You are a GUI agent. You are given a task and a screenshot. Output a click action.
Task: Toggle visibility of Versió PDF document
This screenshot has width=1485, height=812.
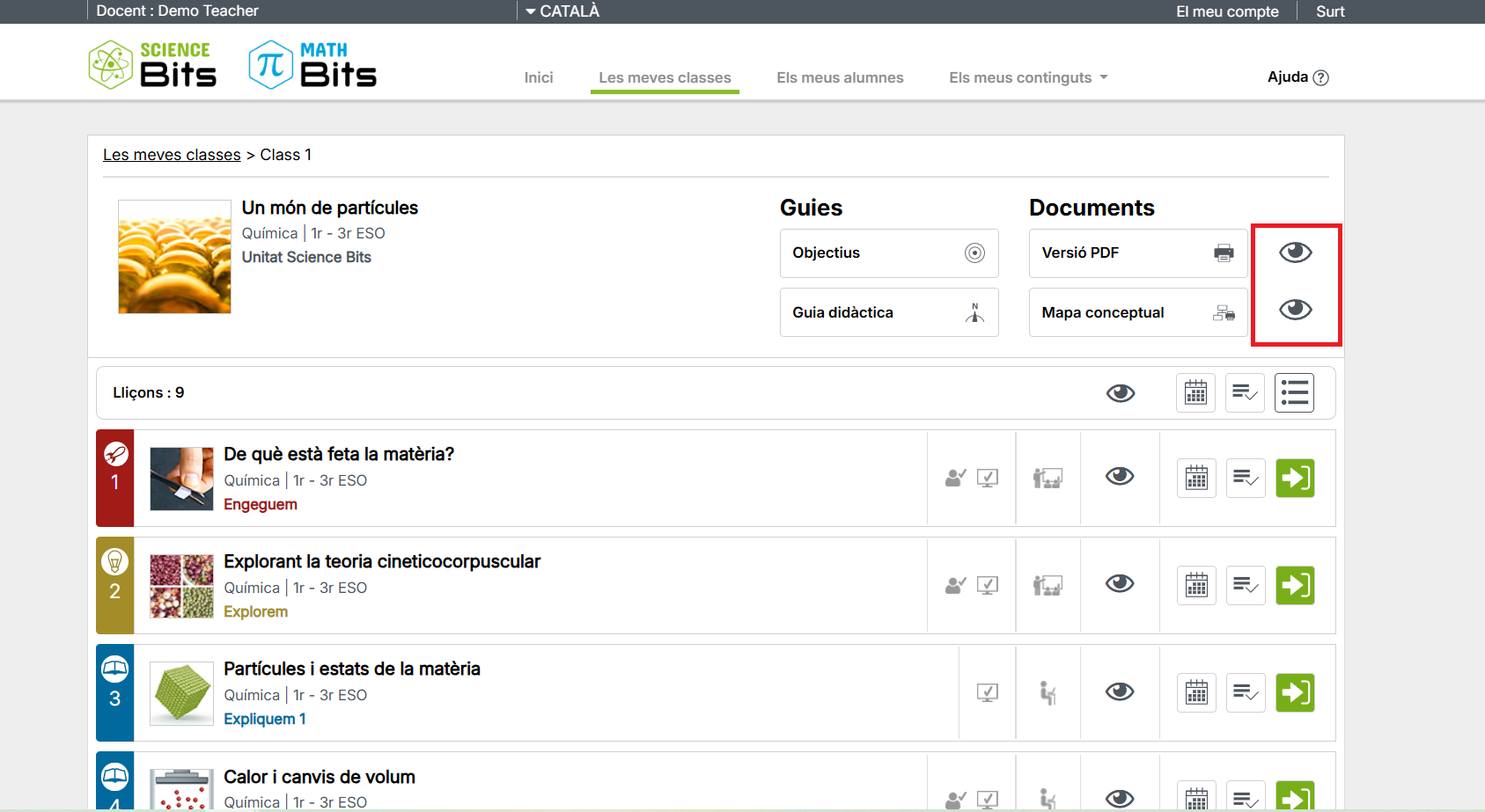click(x=1295, y=253)
